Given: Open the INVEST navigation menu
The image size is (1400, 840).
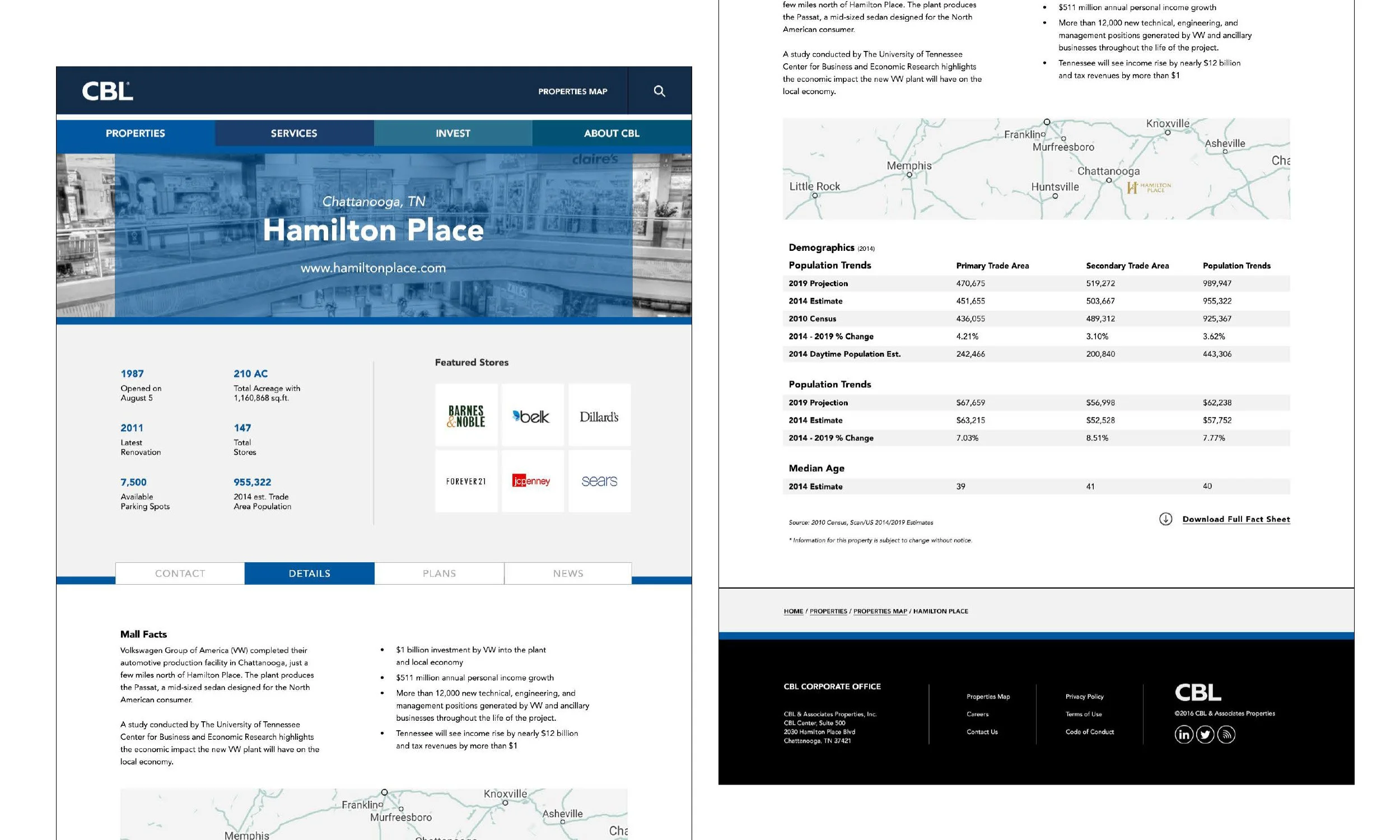Looking at the screenshot, I should 452,133.
